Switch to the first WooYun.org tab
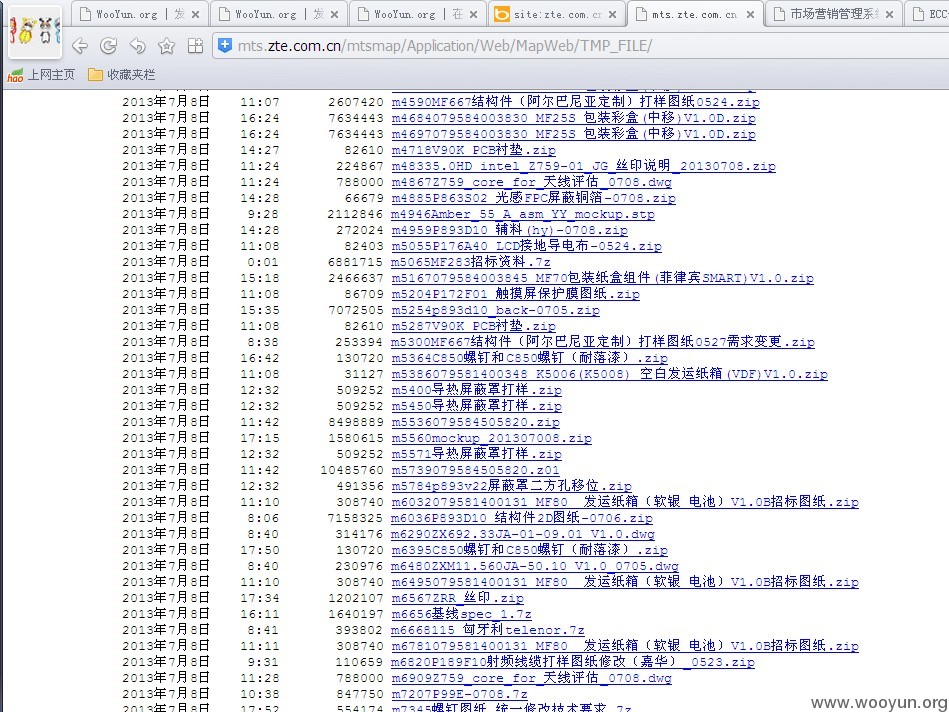 [140, 14]
